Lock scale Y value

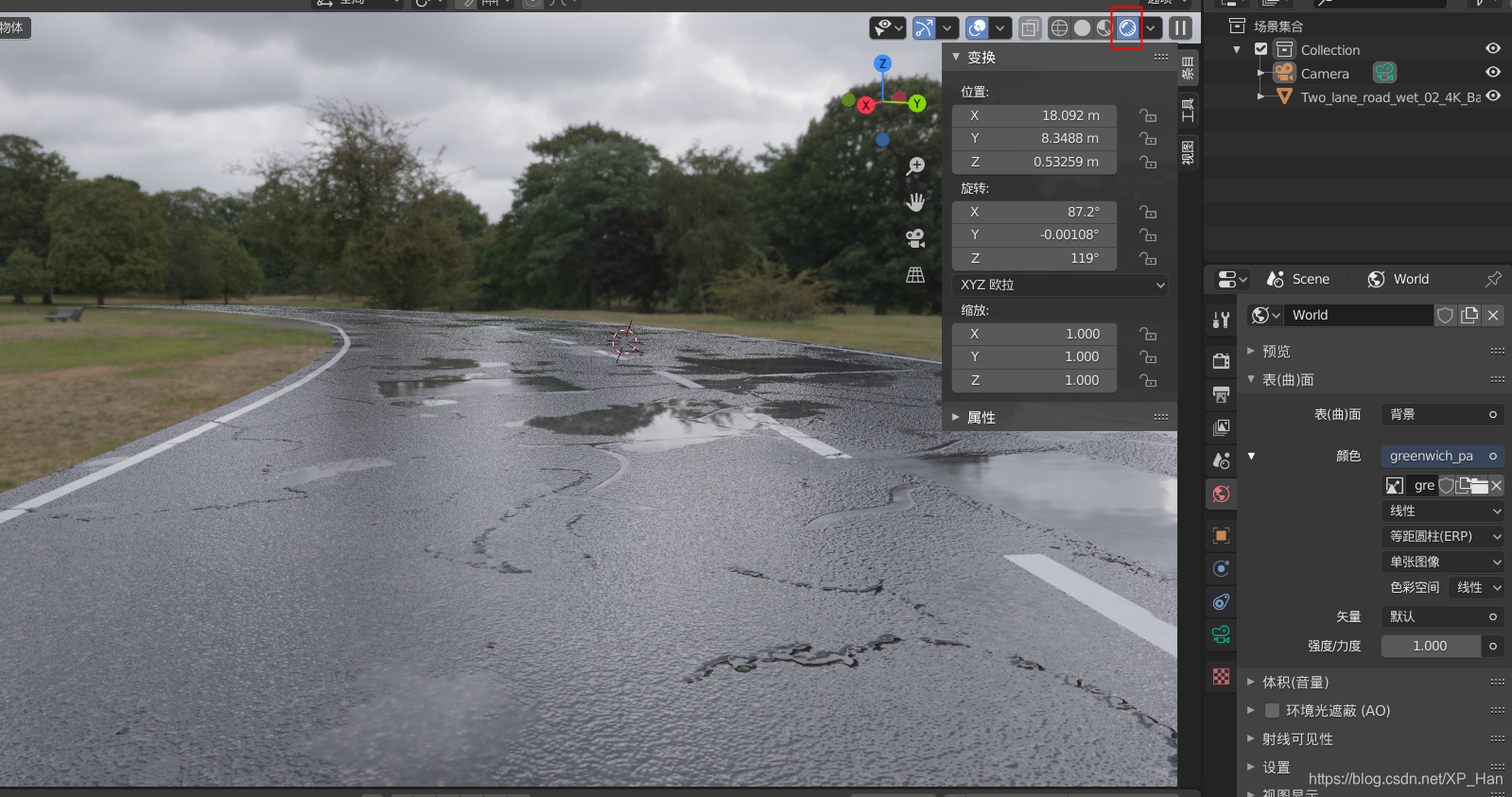click(x=1148, y=356)
